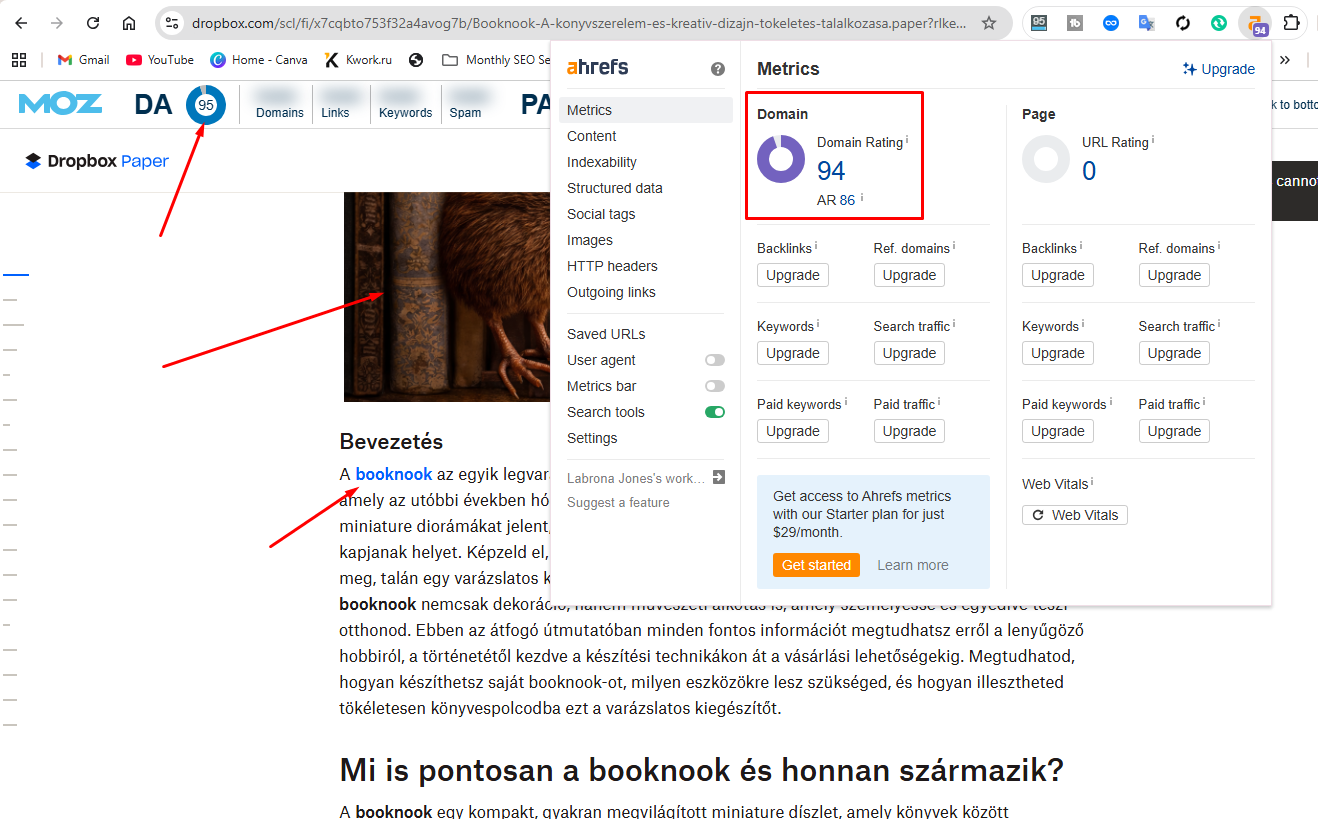The width and height of the screenshot is (1318, 819).
Task: Disable the Search tools toggle
Action: tap(714, 411)
